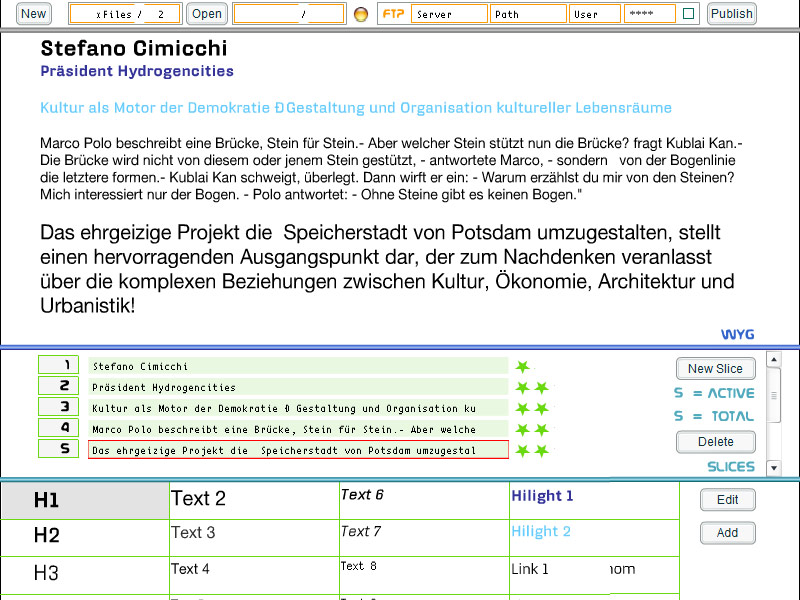This screenshot has height=600, width=800.
Task: Click the orange status ball icon
Action: tap(361, 14)
